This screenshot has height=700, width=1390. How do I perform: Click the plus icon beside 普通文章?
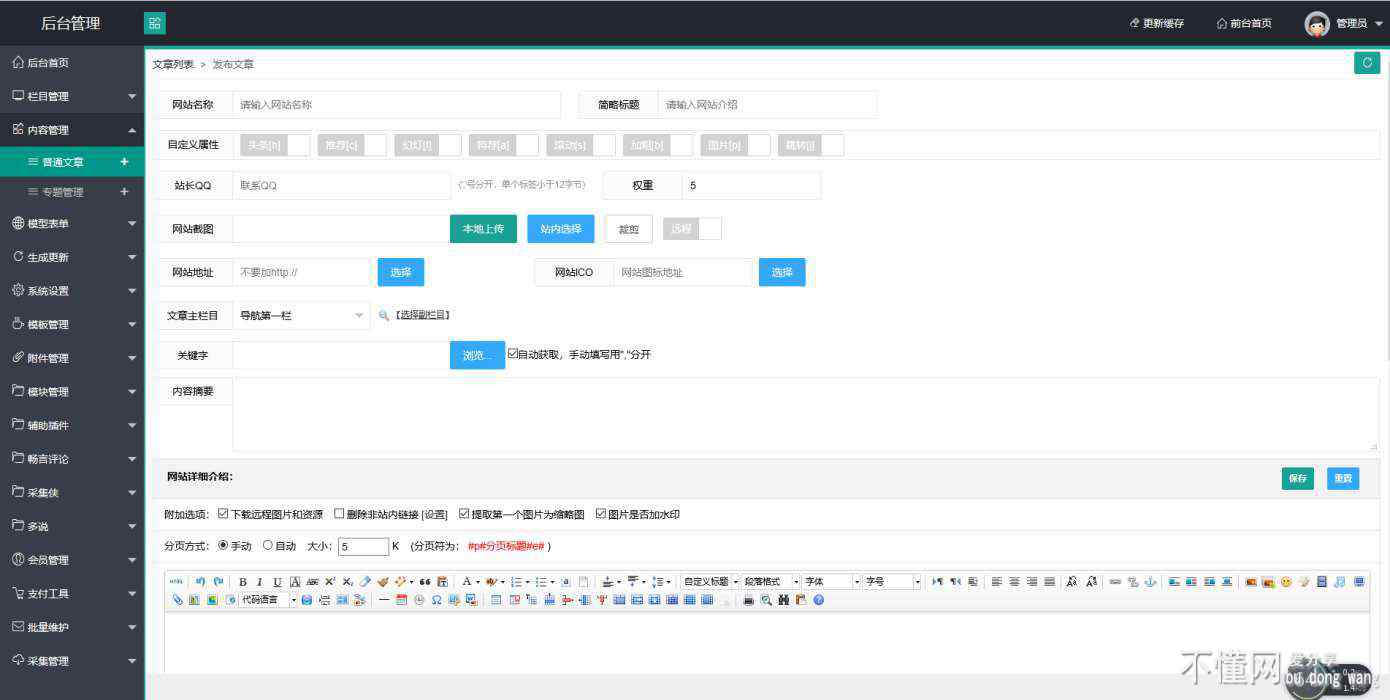[x=124, y=162]
